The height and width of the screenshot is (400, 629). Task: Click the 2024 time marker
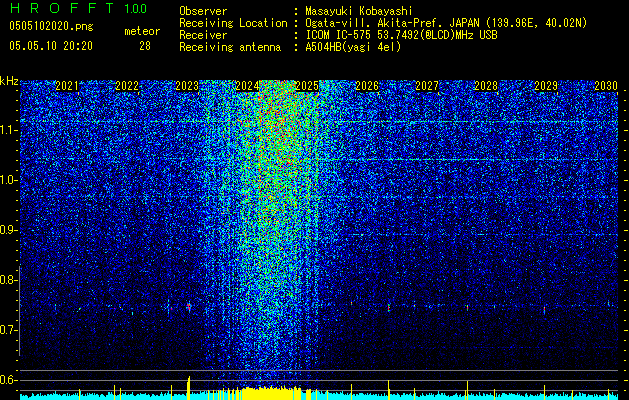click(247, 86)
